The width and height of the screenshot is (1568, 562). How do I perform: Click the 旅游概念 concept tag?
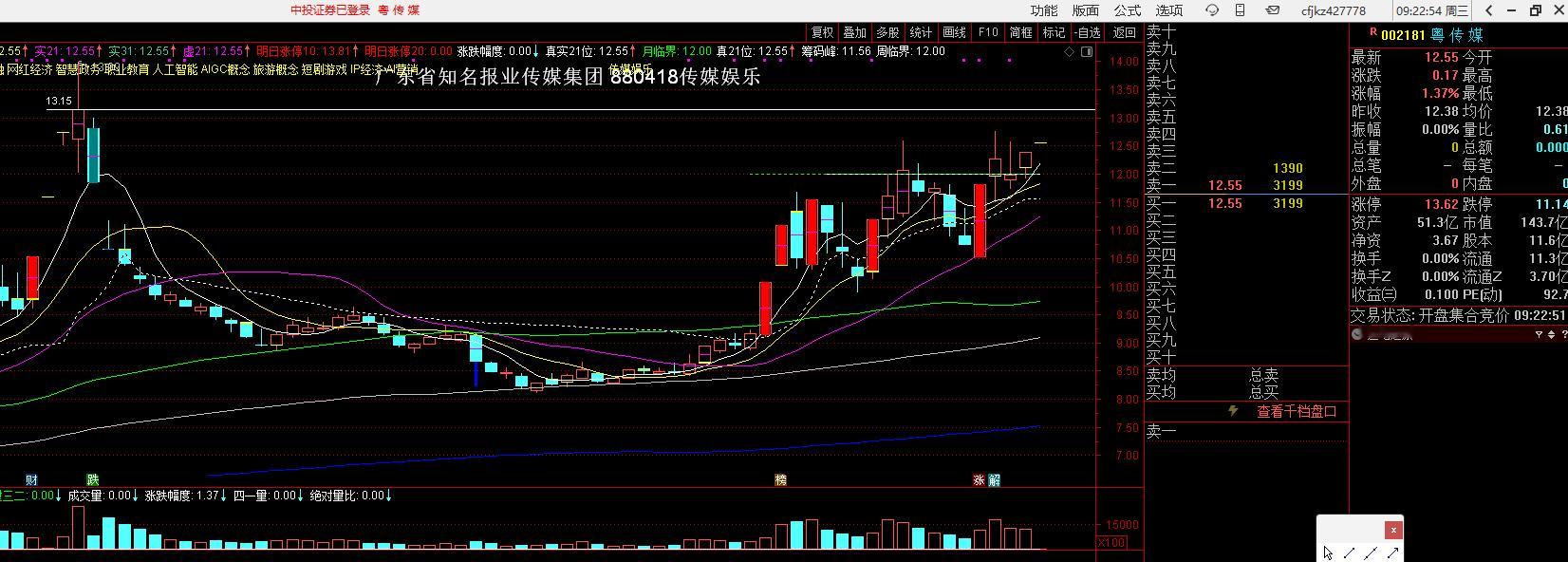[x=275, y=69]
